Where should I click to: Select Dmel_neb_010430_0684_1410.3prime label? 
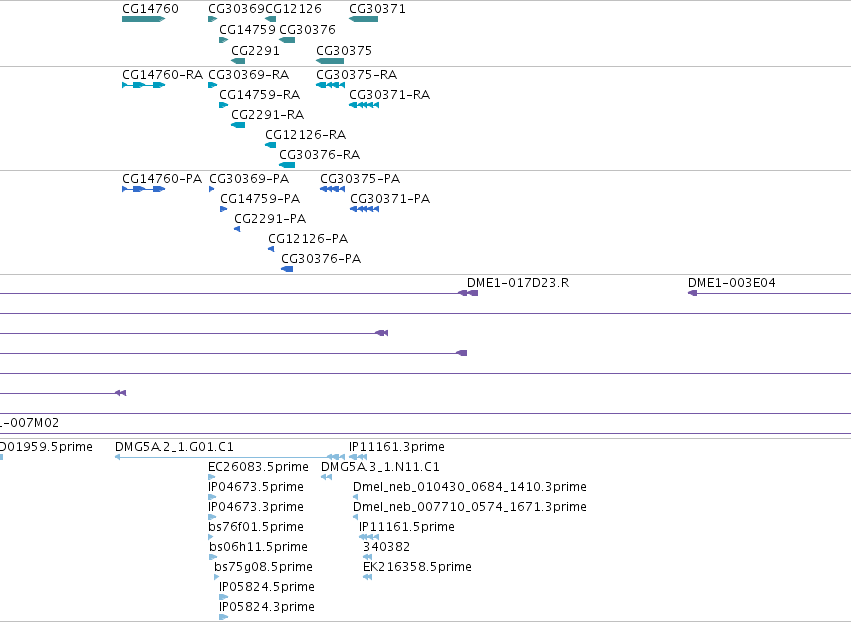[x=469, y=487]
